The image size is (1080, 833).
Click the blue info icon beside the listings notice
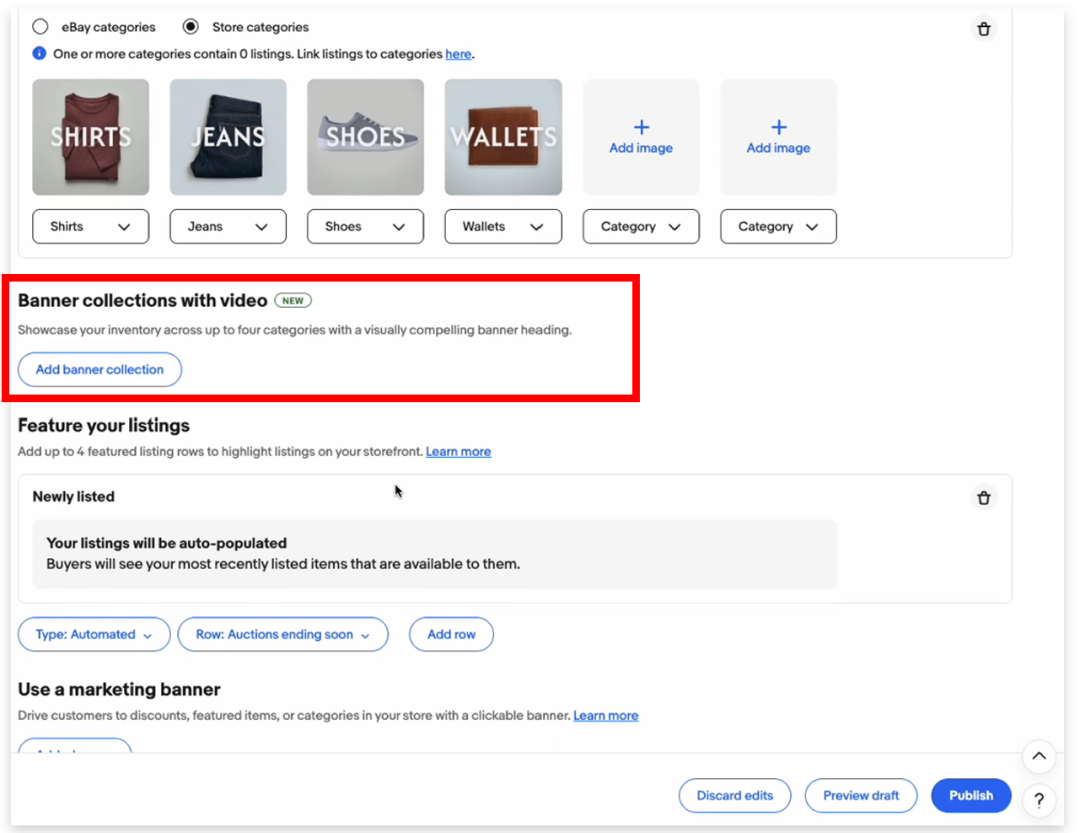click(39, 54)
